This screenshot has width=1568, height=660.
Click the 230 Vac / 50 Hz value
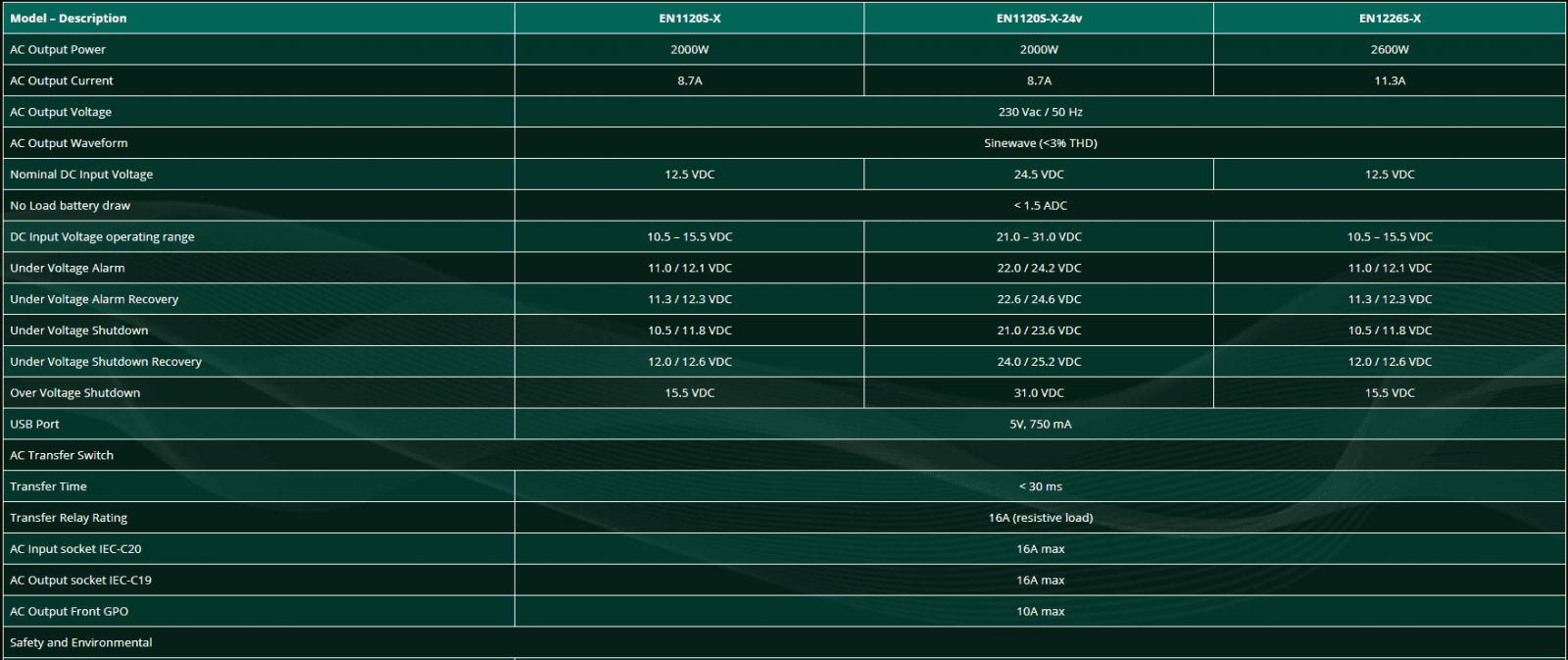(1040, 113)
